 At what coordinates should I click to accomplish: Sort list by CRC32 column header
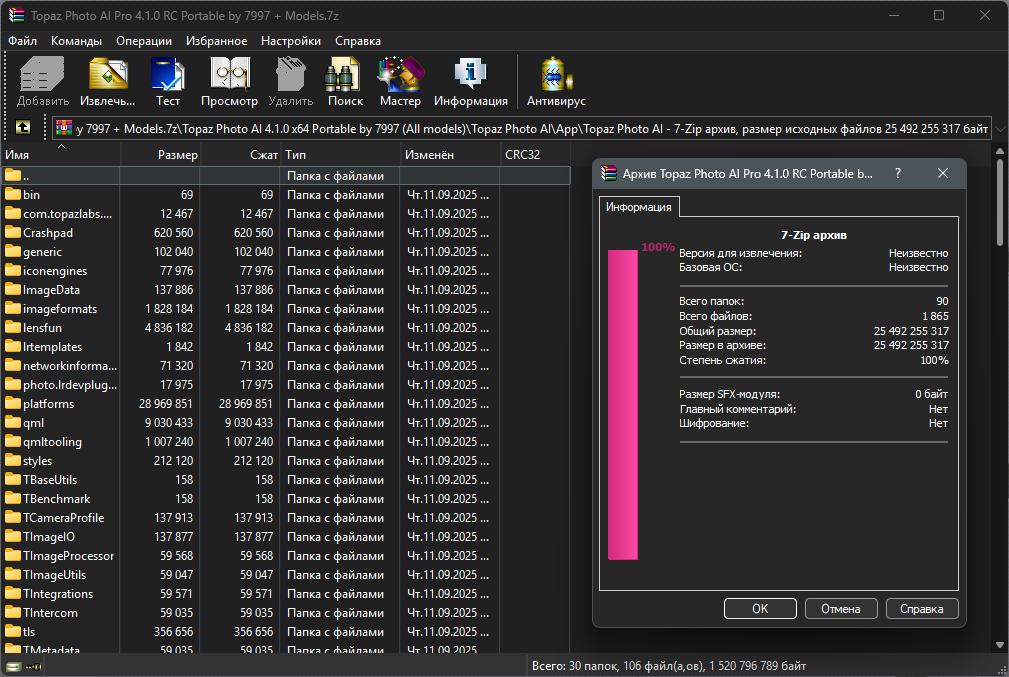pyautogui.click(x=535, y=154)
